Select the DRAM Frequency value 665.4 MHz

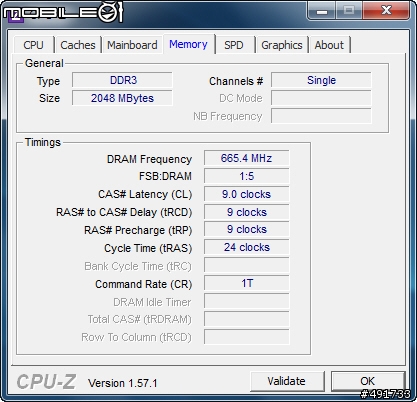point(247,158)
